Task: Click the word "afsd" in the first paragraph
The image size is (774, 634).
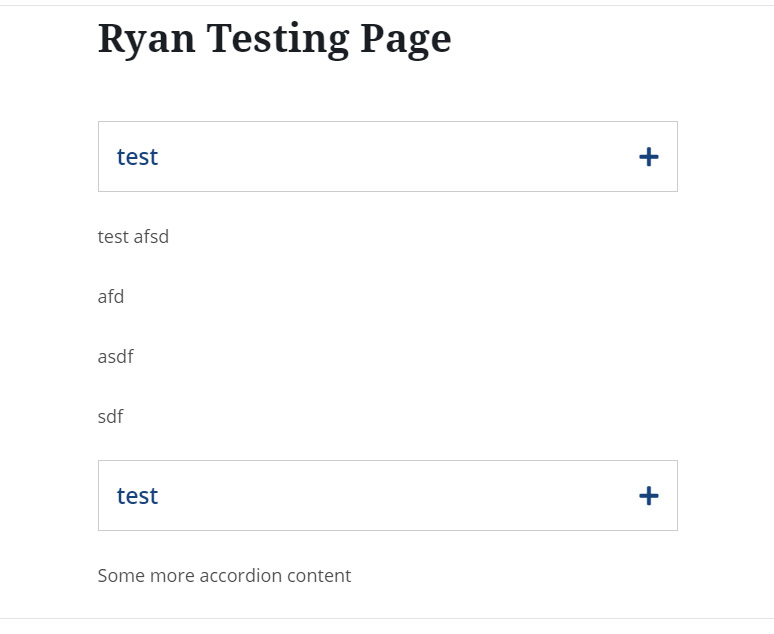Action: [x=151, y=237]
